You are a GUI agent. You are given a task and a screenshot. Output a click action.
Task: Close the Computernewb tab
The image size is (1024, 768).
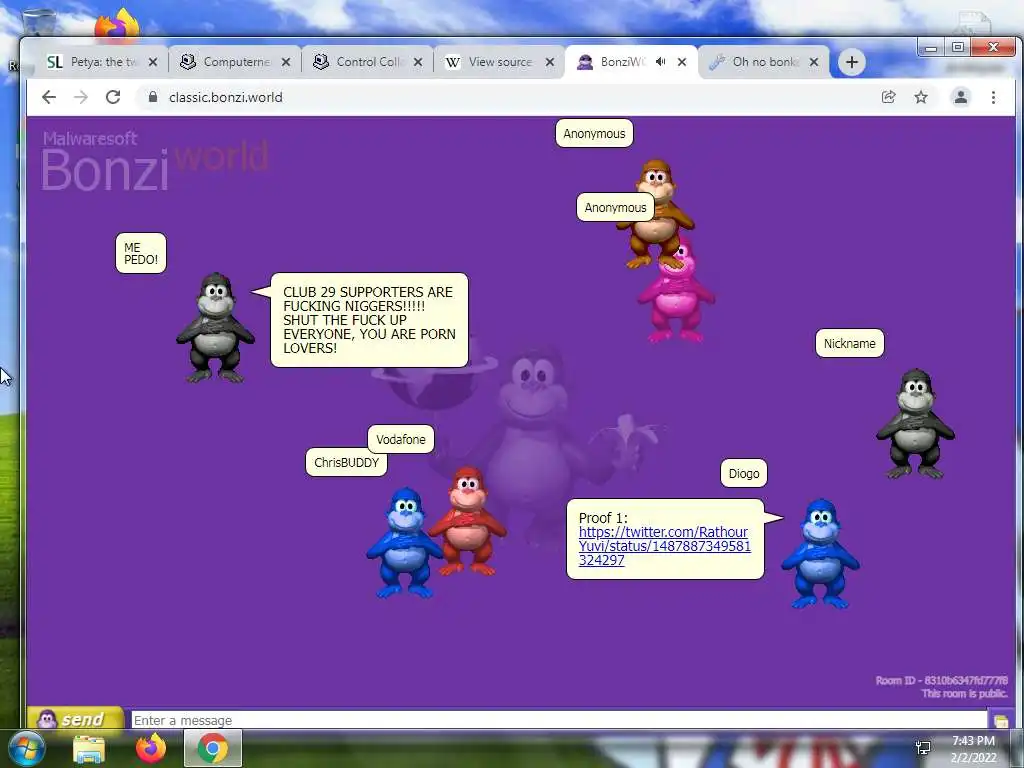coord(286,62)
